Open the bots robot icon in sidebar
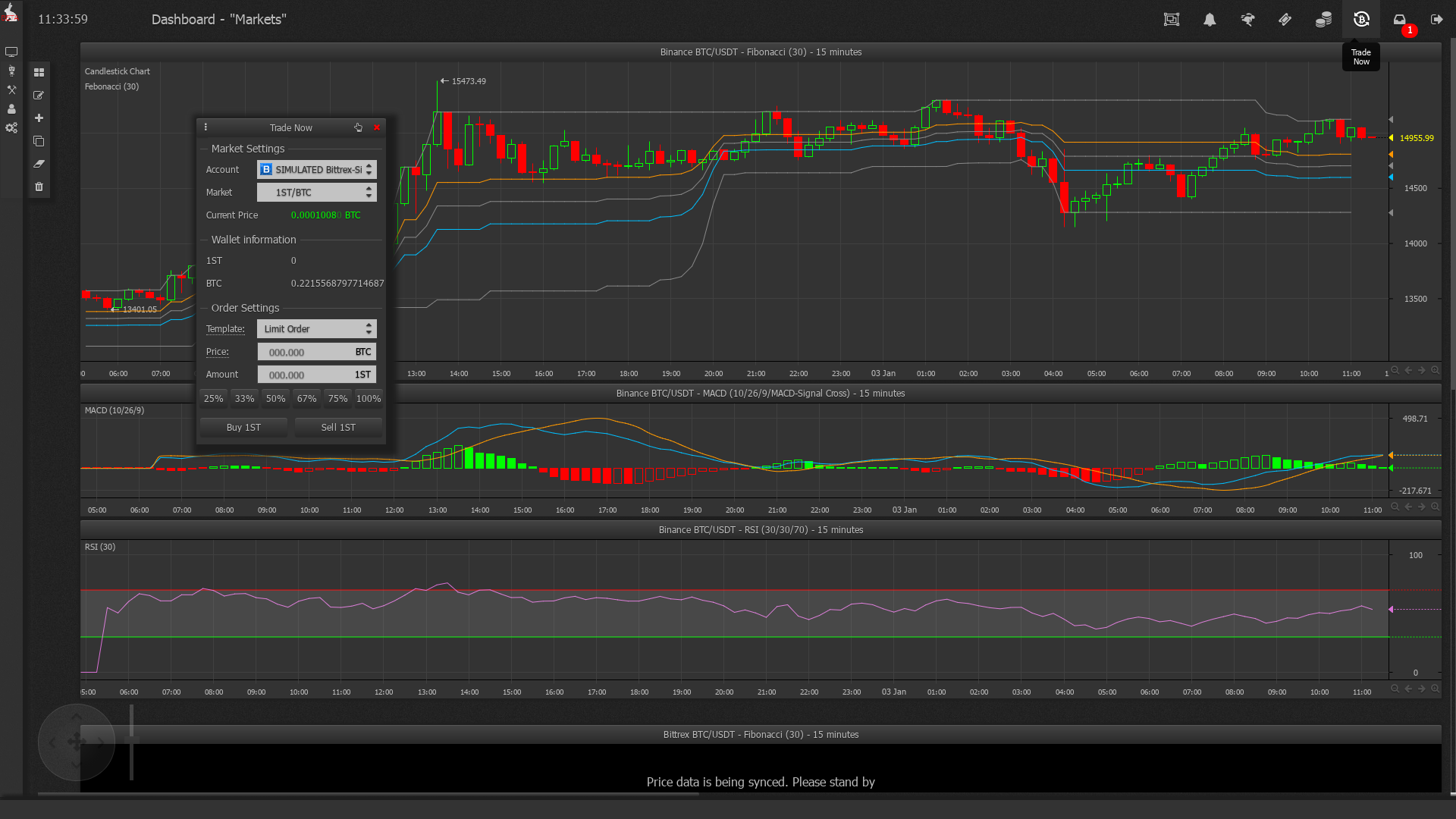Image resolution: width=1456 pixels, height=819 pixels. pyautogui.click(x=11, y=71)
